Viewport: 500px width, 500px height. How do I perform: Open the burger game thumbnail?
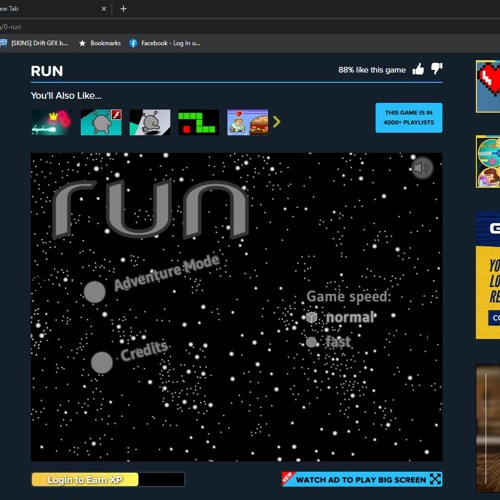coord(248,122)
